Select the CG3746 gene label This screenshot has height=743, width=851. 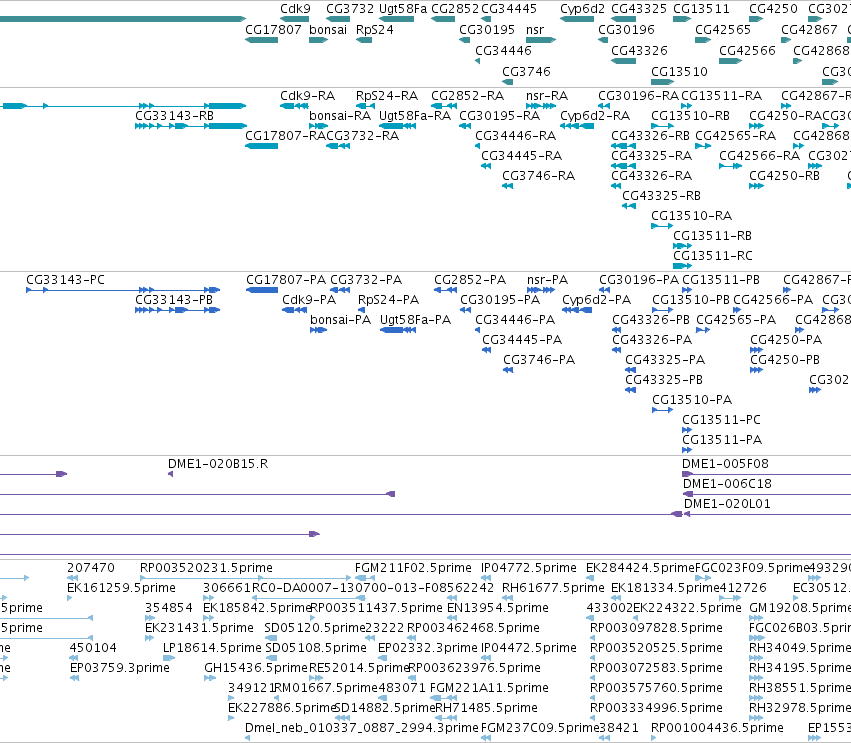tap(526, 72)
